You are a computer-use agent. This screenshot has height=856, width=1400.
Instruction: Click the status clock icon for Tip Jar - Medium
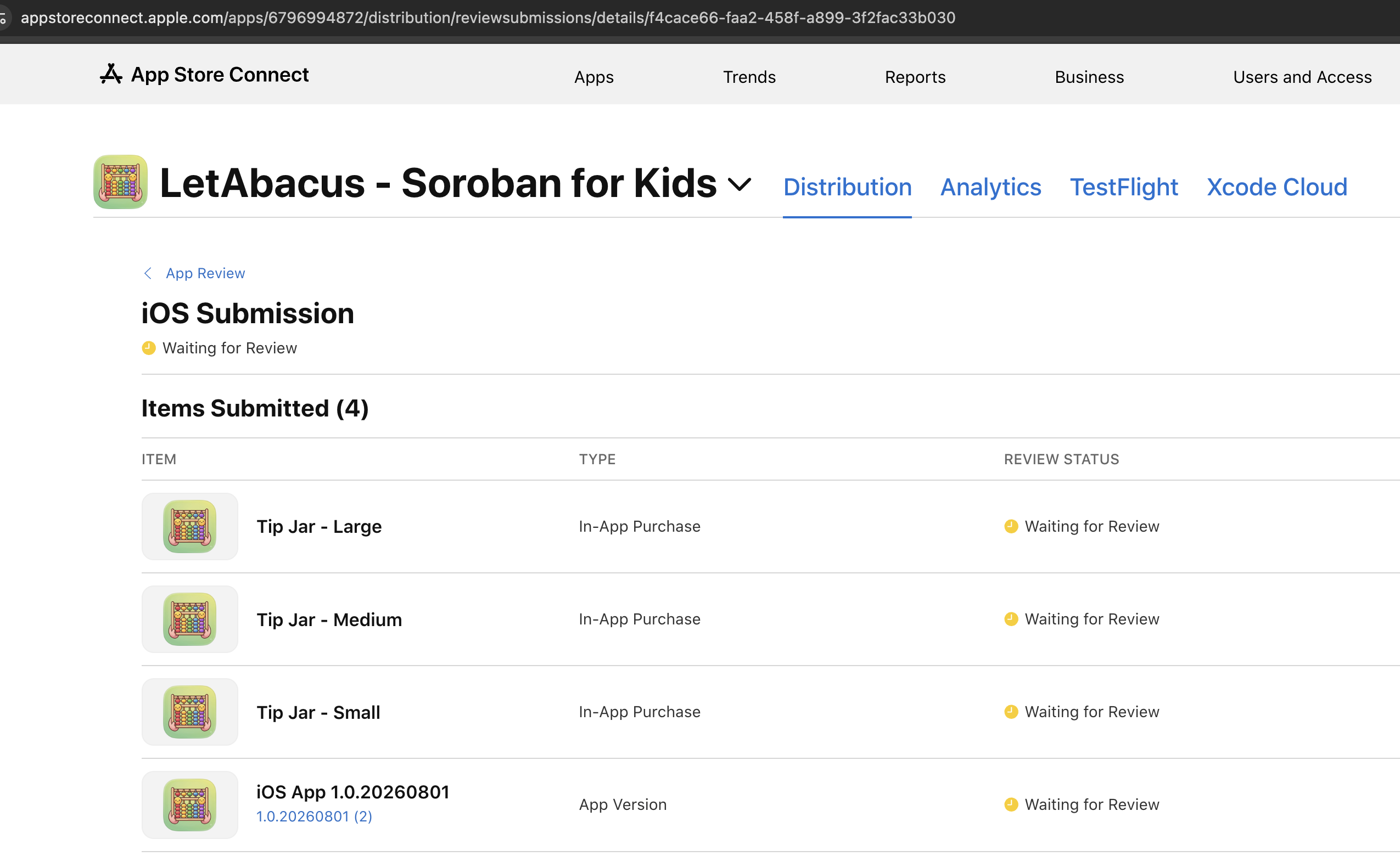[x=1011, y=618]
